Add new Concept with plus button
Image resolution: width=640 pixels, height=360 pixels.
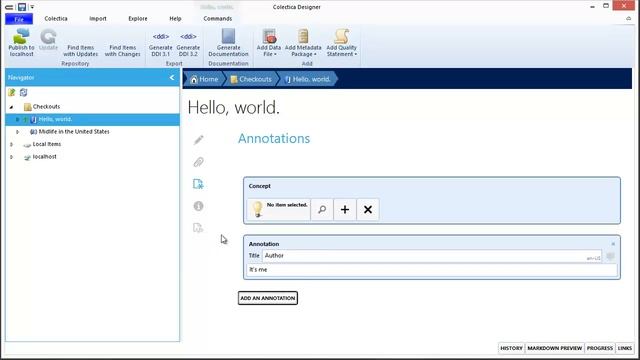(x=345, y=209)
